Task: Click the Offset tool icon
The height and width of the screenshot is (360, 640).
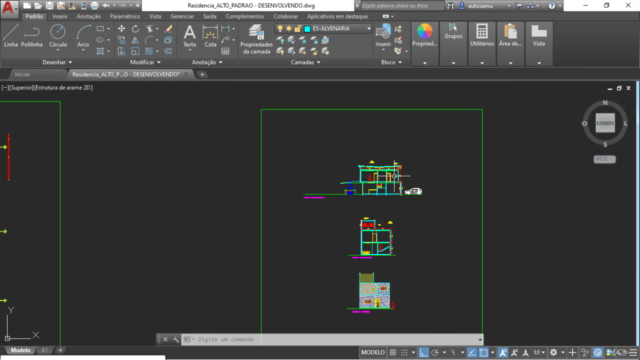Action: [x=168, y=51]
